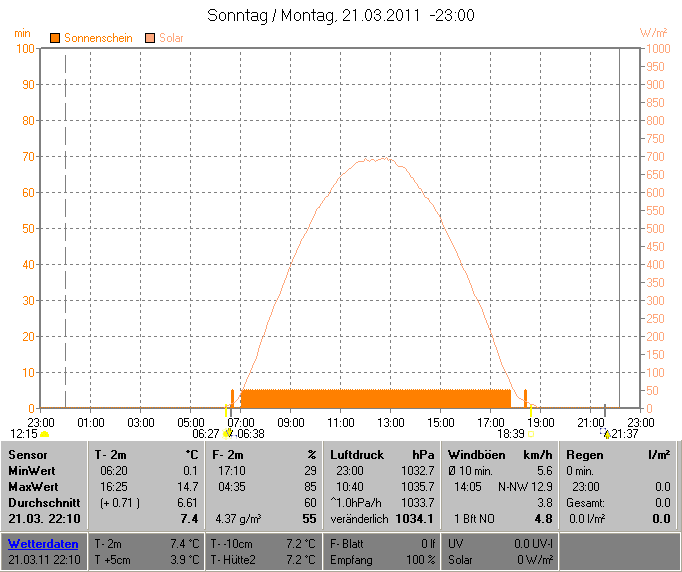Select the T- 2m temperature column header

(x=113, y=455)
